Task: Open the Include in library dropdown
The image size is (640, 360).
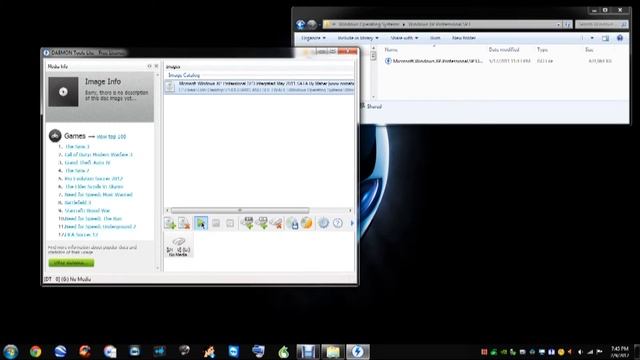Action: pyautogui.click(x=358, y=38)
